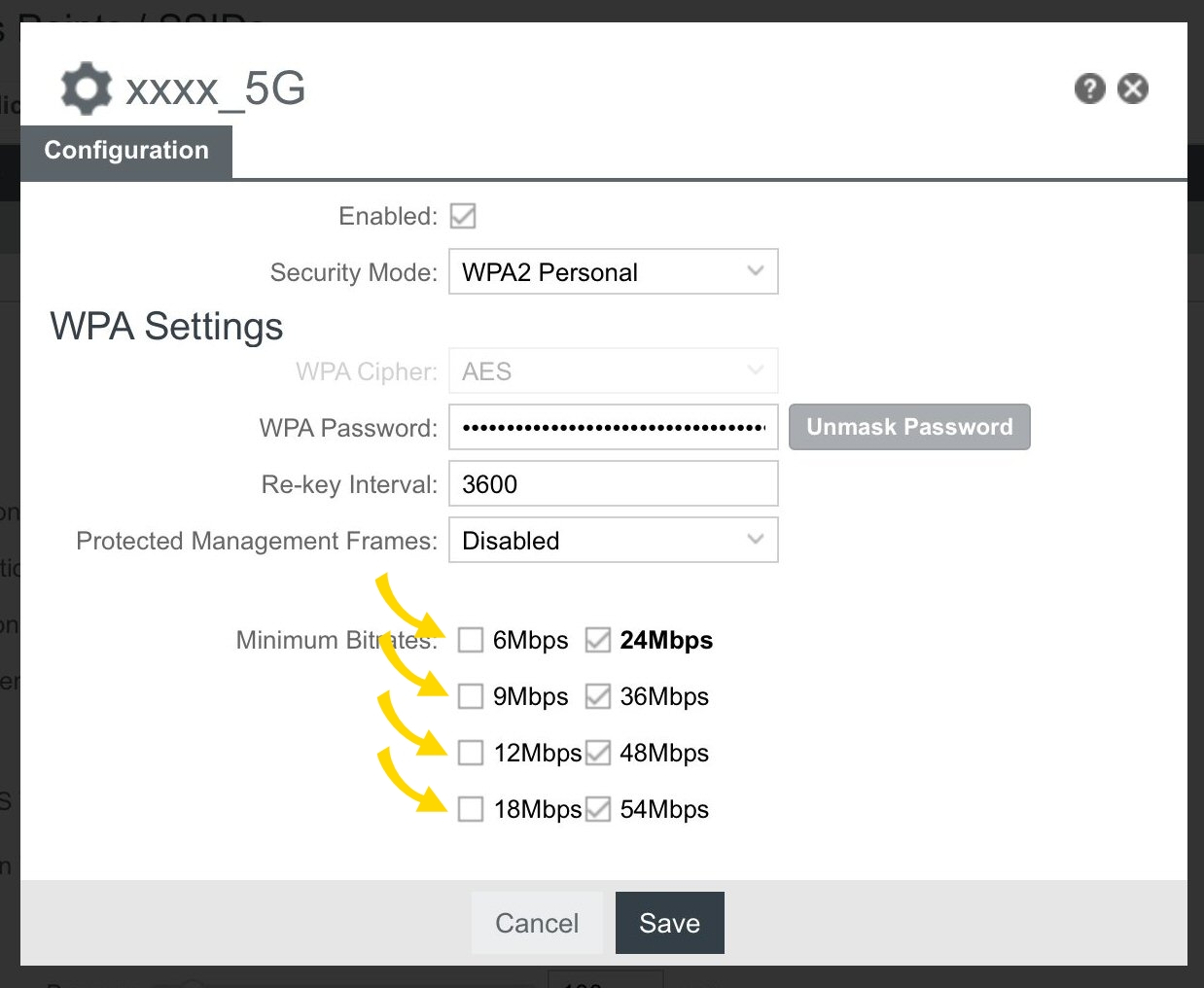1204x988 pixels.
Task: Uncheck the 24Mbps bitrate checkbox
Action: (x=597, y=640)
